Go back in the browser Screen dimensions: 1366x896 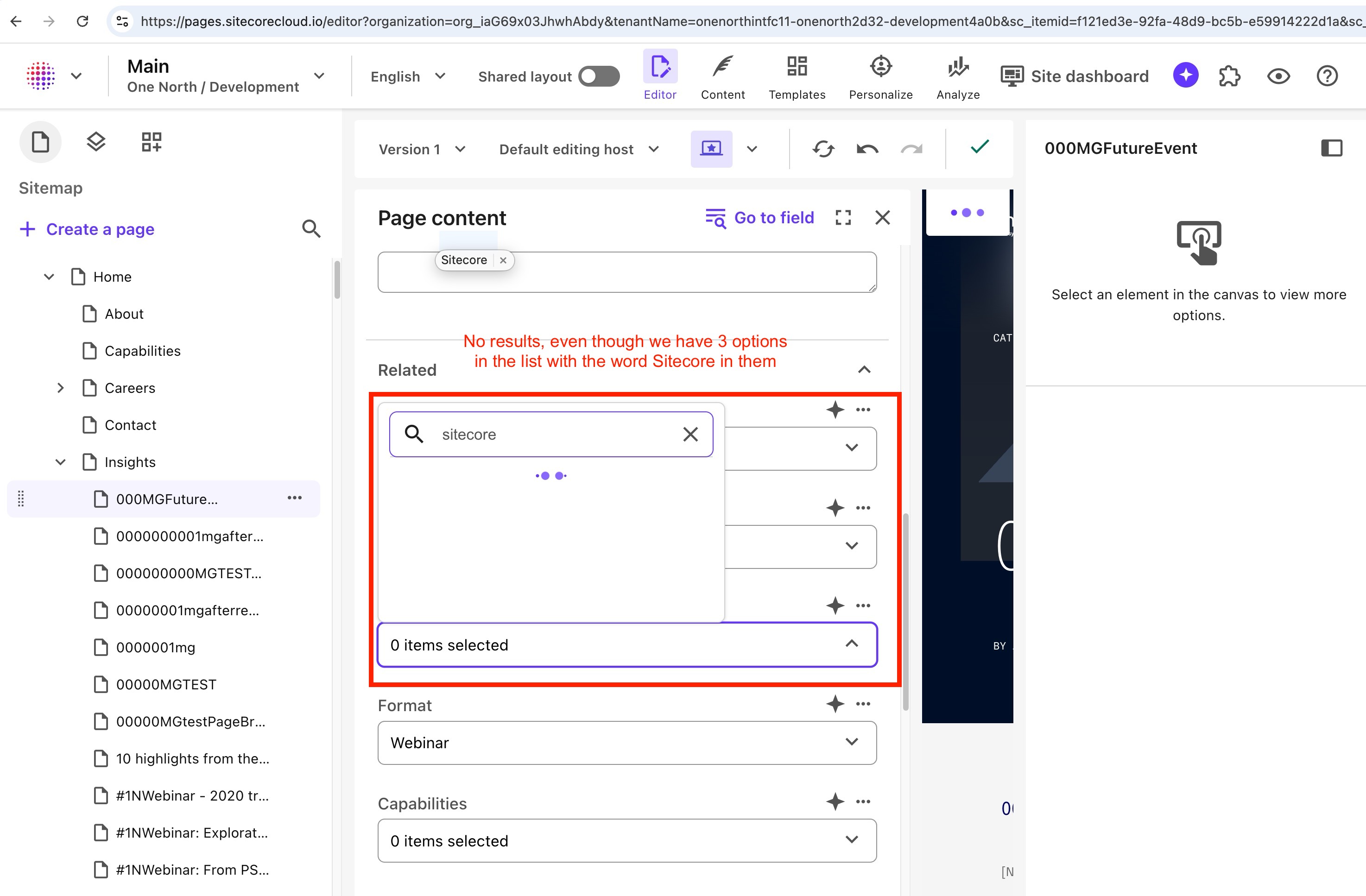point(16,21)
